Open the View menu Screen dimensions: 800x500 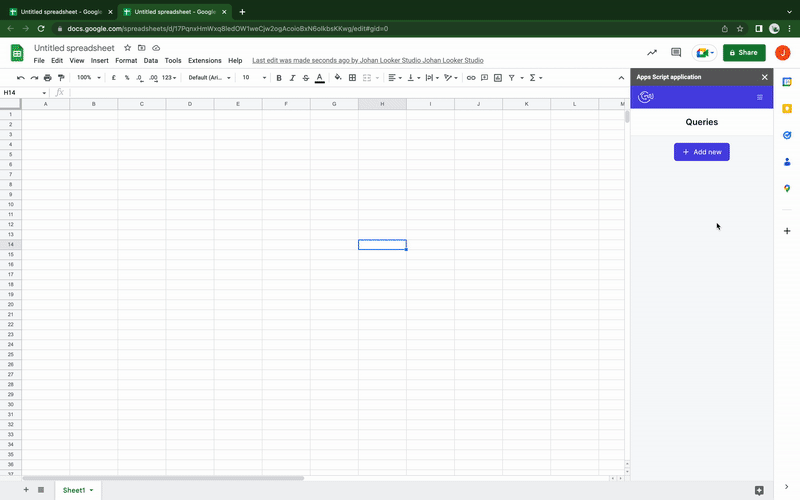click(77, 61)
